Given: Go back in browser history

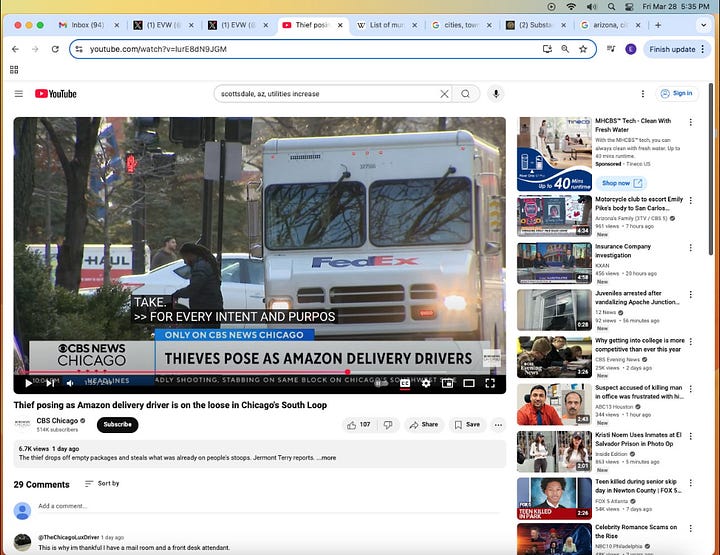Looking at the screenshot, I should tap(15, 49).
